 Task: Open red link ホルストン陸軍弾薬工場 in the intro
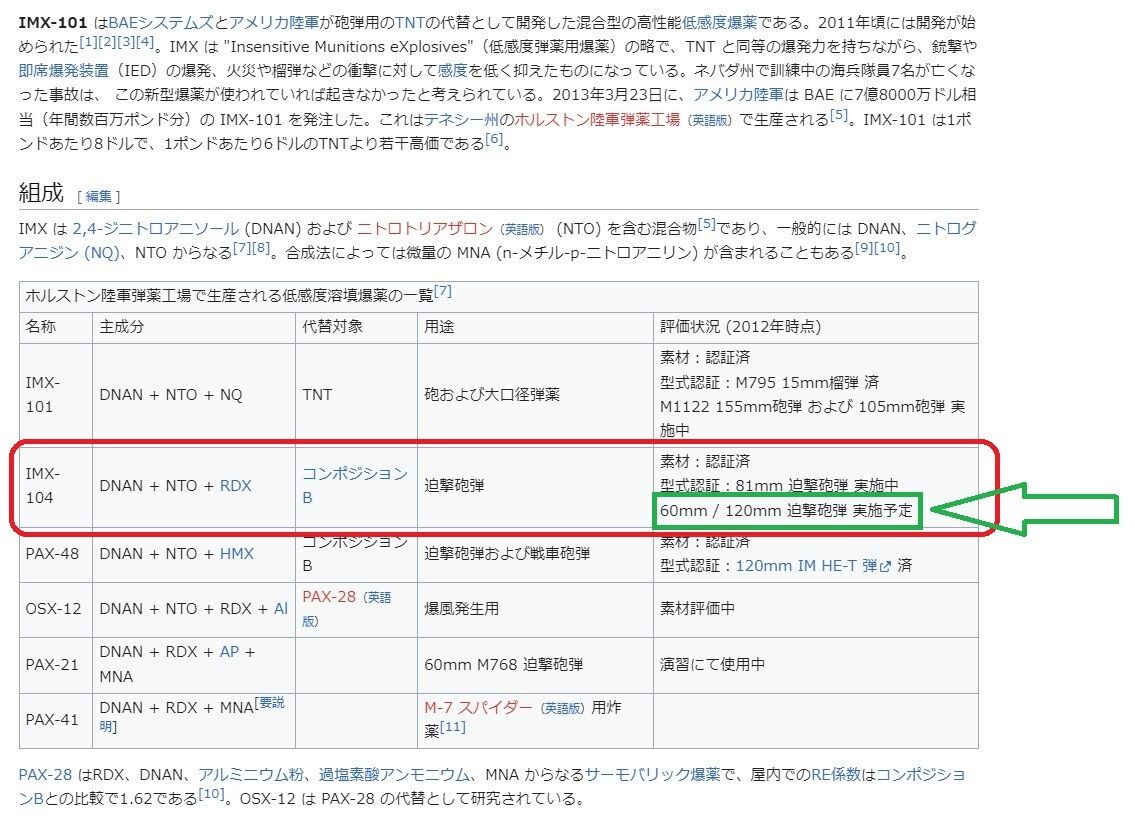pyautogui.click(x=597, y=119)
